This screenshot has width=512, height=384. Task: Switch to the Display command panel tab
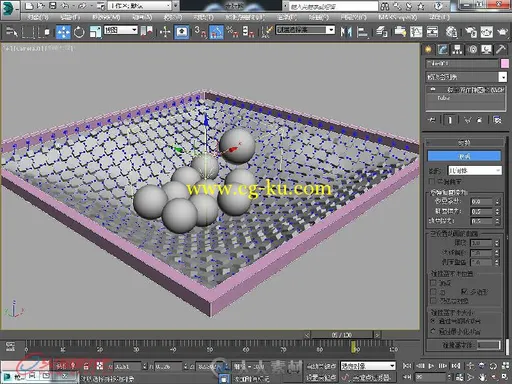coord(486,50)
